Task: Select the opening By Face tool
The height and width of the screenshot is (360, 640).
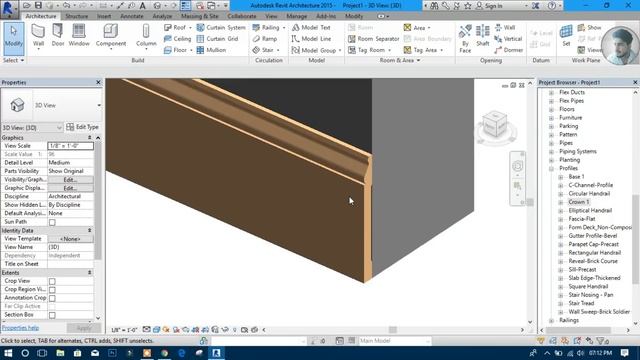Action: click(x=465, y=39)
